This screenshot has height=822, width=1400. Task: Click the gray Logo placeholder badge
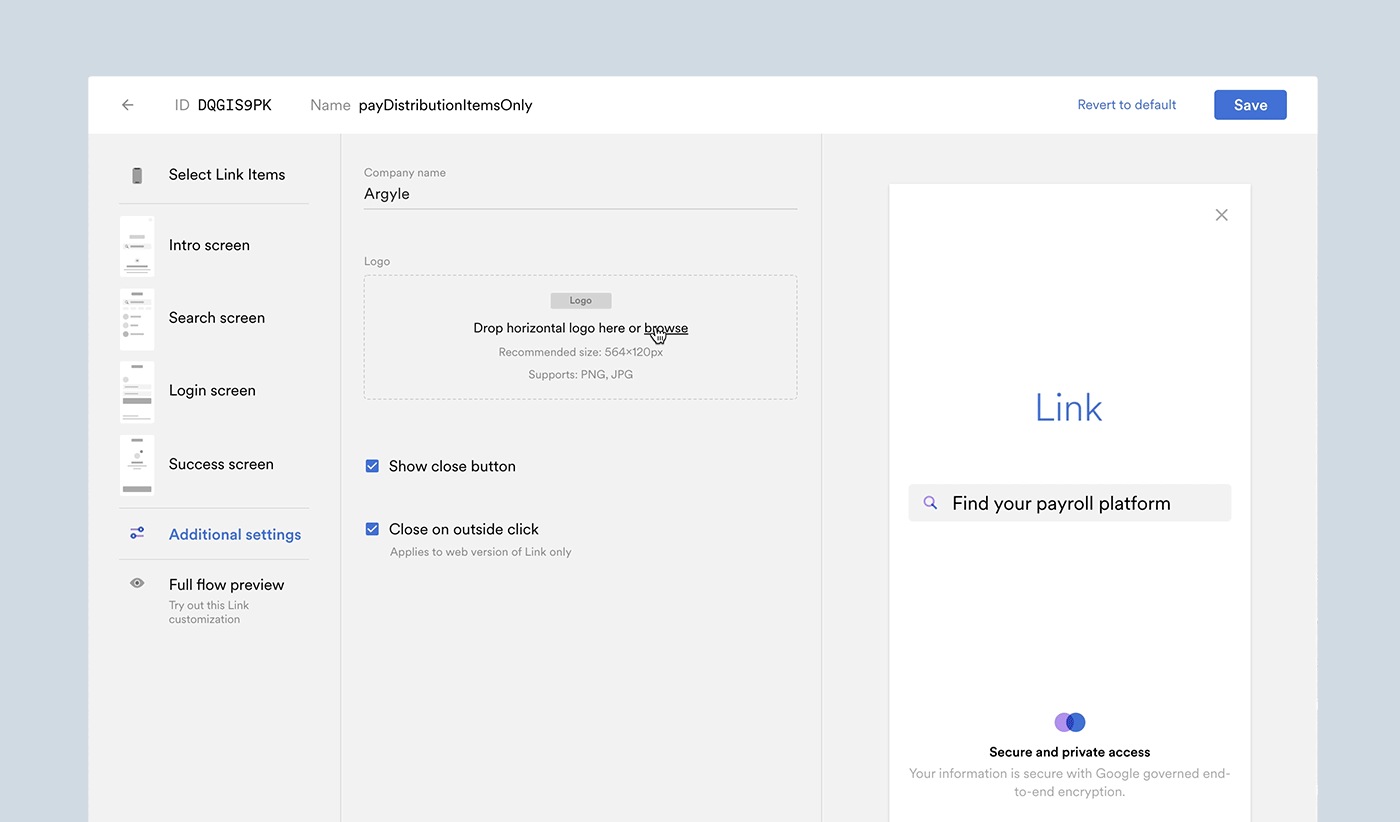pyautogui.click(x=581, y=300)
